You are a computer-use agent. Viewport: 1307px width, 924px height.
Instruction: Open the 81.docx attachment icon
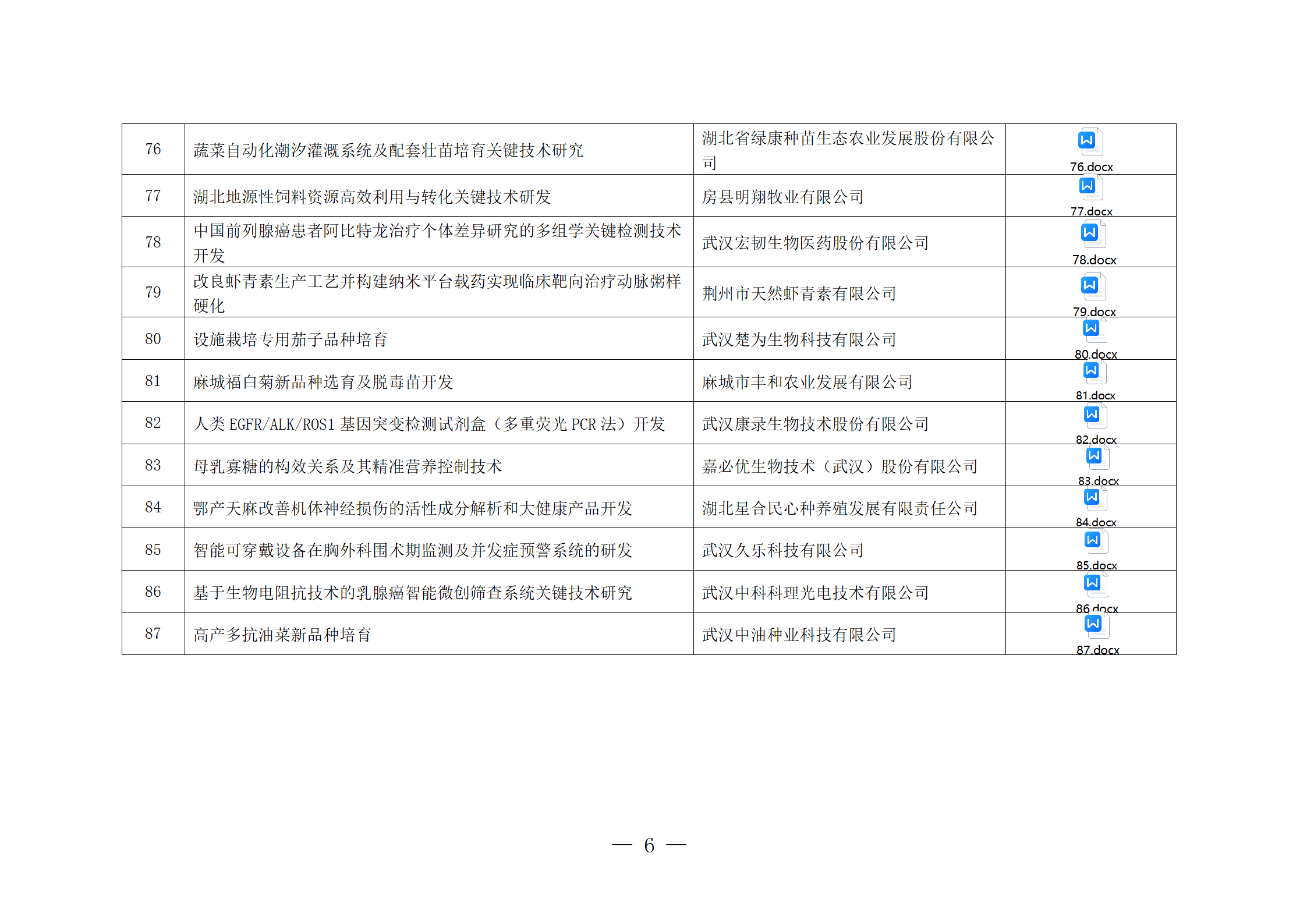1094,371
